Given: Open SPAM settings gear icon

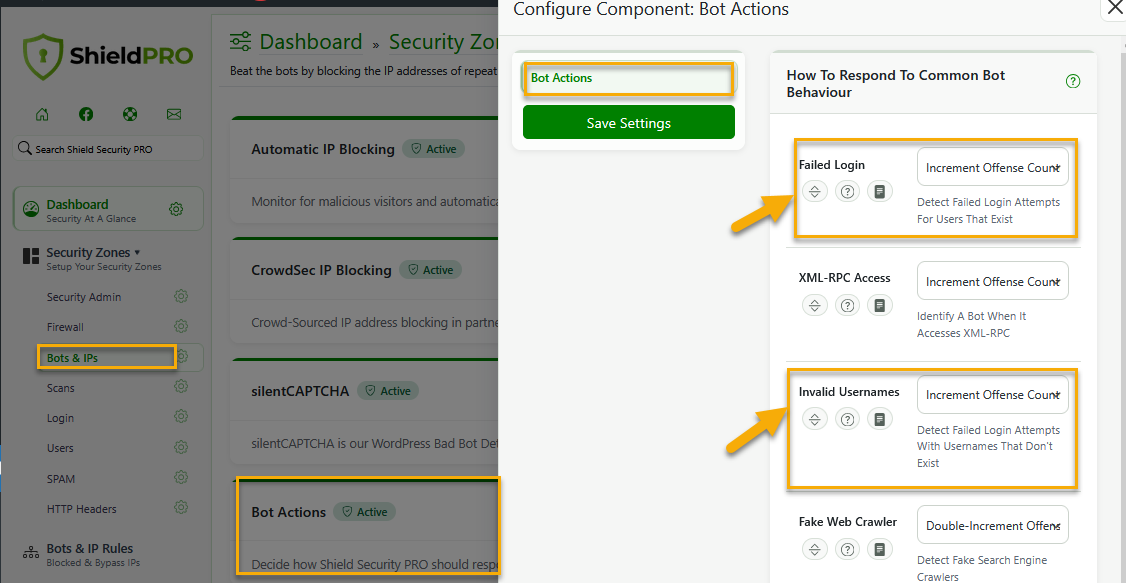Looking at the screenshot, I should pos(181,477).
